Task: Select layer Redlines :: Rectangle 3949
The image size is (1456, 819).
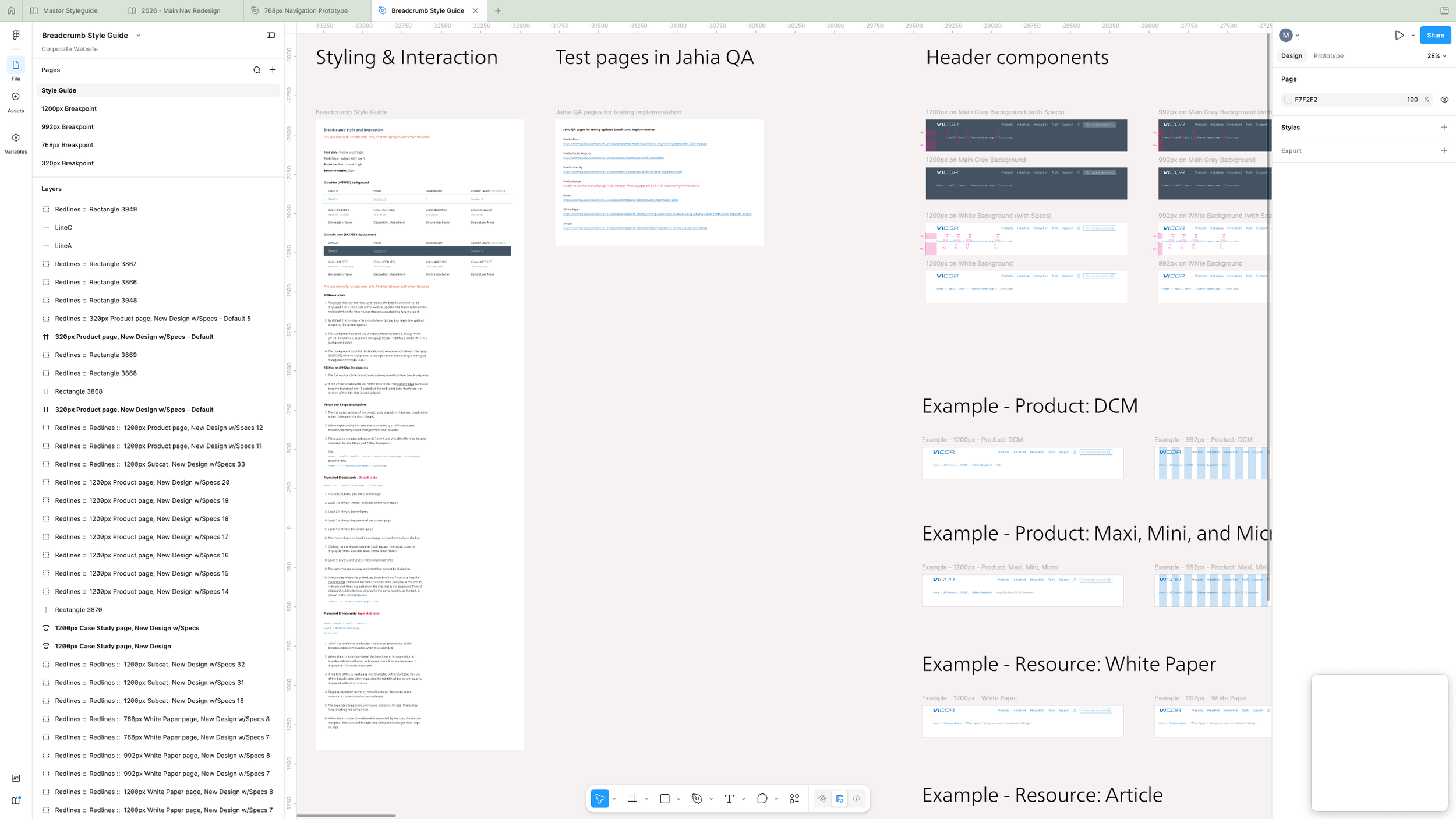Action: [158, 209]
